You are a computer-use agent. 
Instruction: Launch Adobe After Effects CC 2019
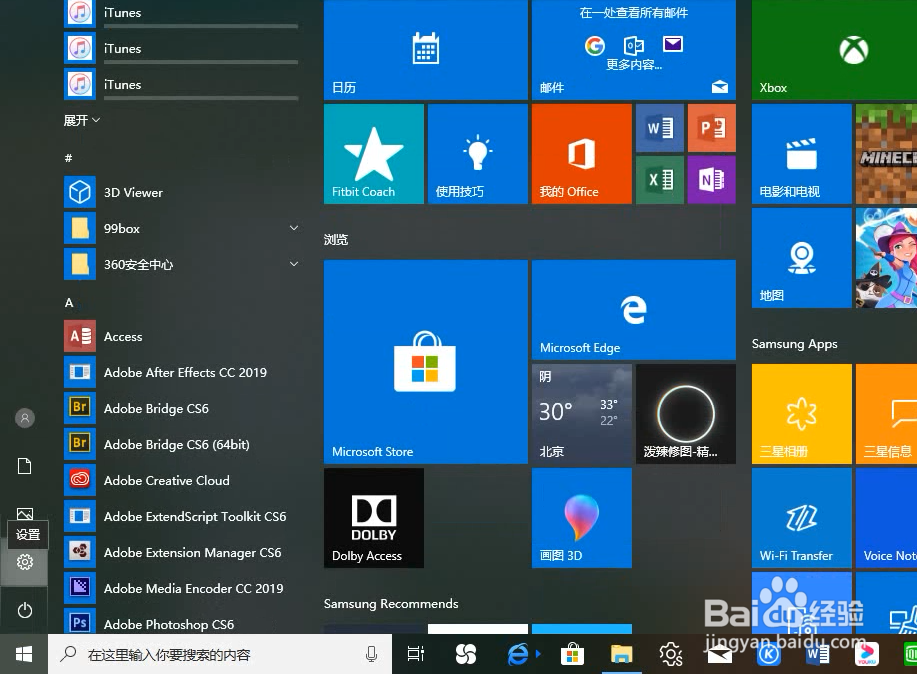tap(182, 373)
